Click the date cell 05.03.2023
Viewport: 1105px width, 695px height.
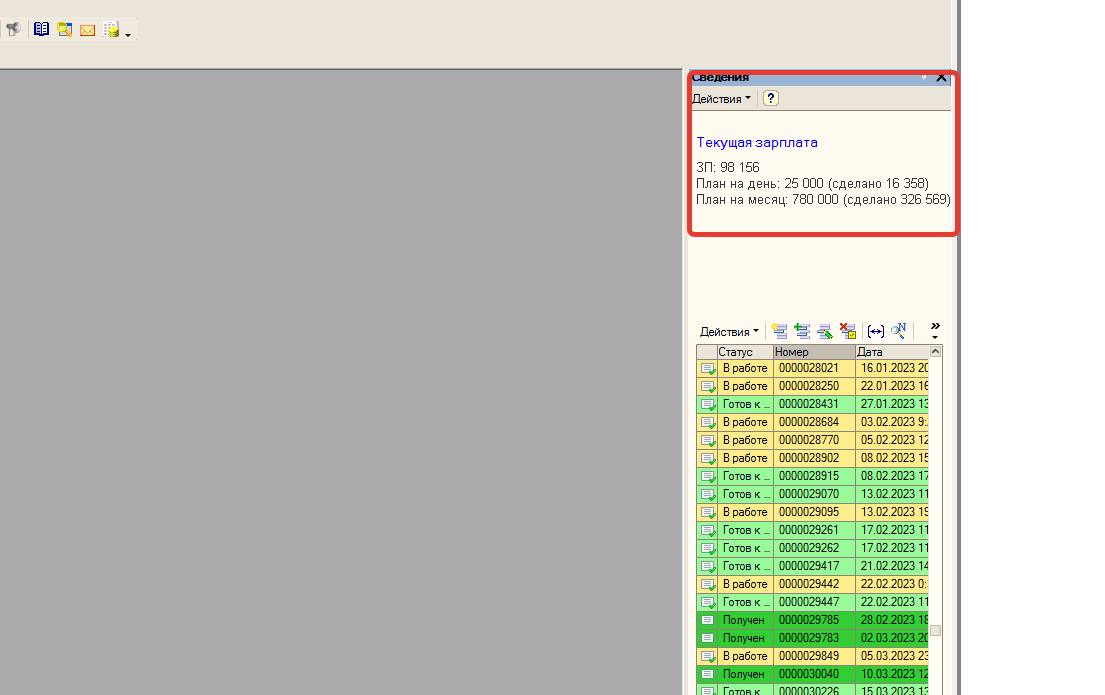(892, 656)
